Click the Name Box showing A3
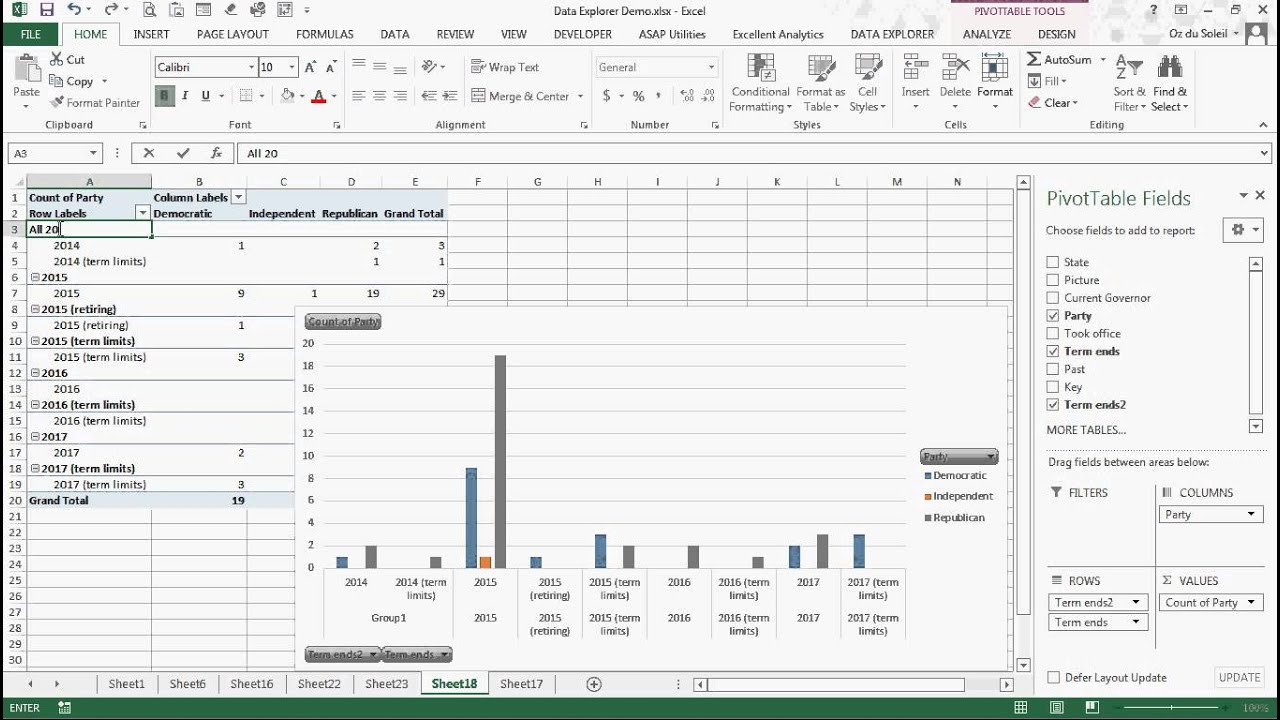 [55, 153]
